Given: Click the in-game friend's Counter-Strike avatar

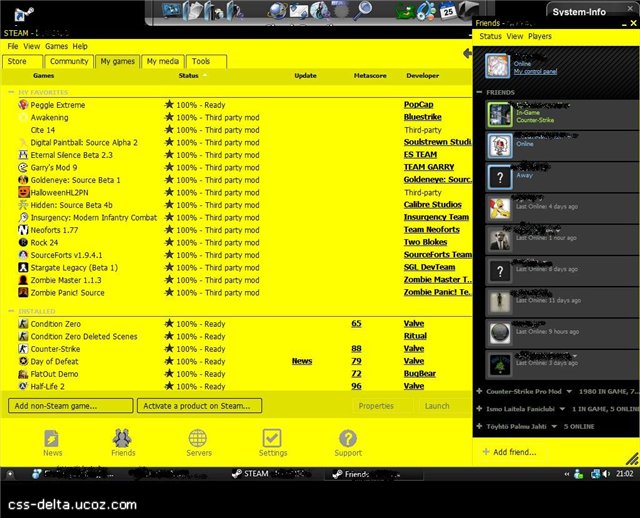Looking at the screenshot, I should tap(500, 115).
